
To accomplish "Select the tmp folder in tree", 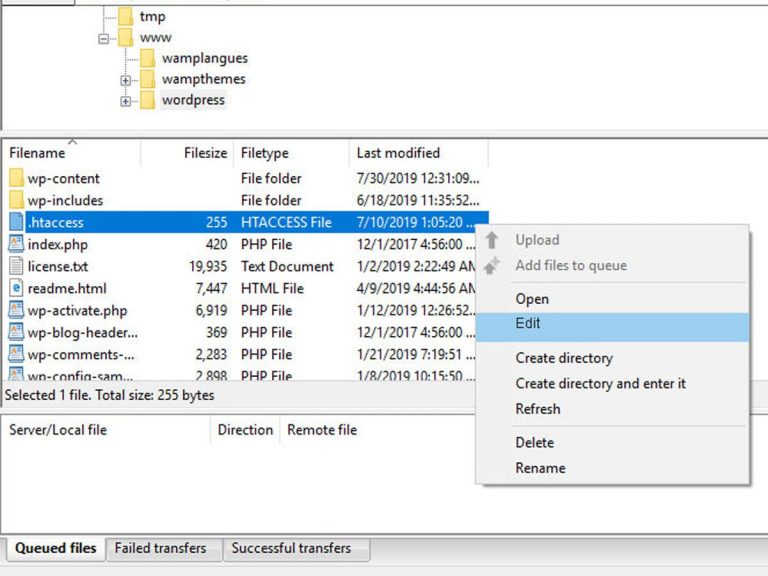I will tap(152, 17).
